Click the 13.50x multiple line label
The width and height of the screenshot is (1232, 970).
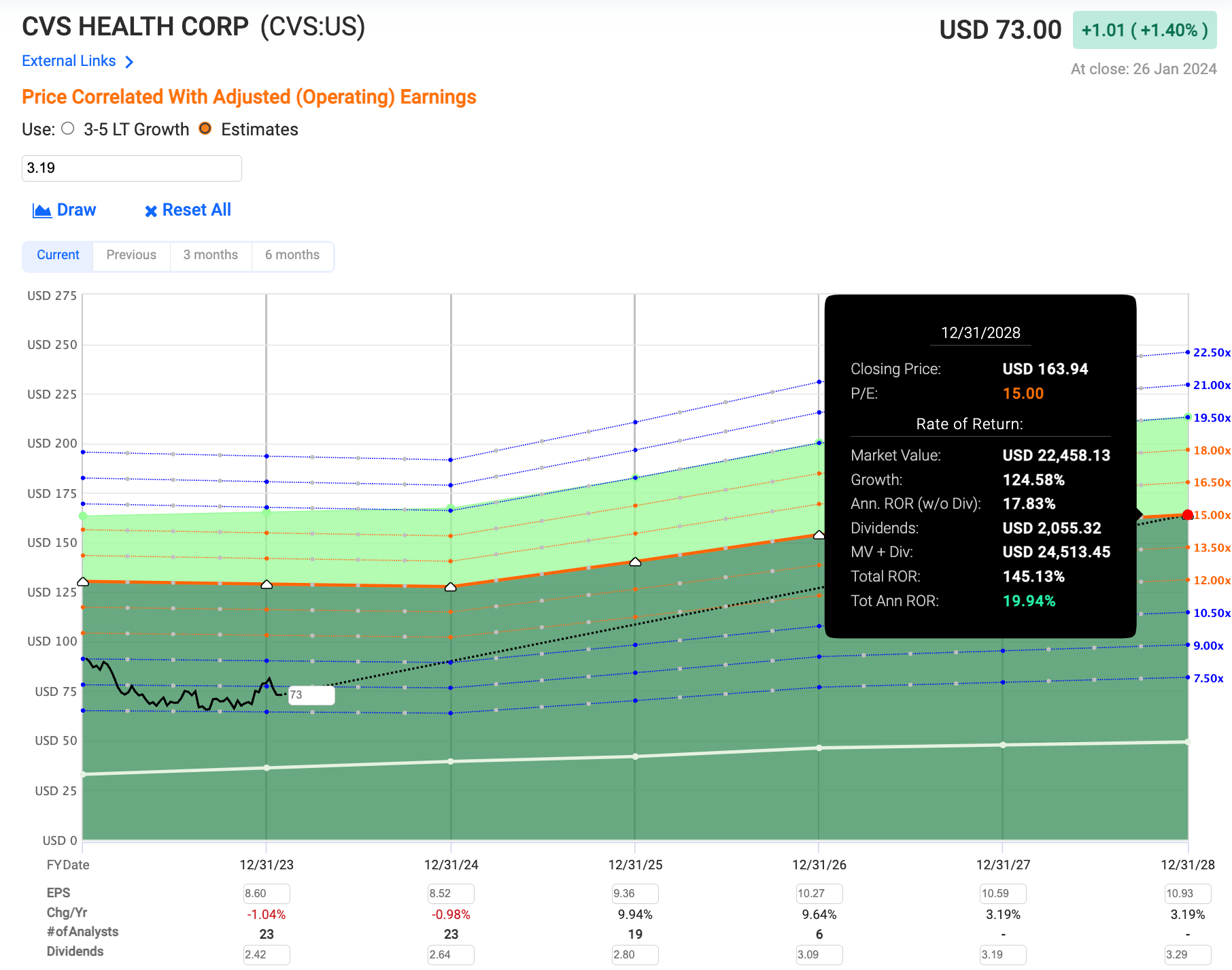1212,548
